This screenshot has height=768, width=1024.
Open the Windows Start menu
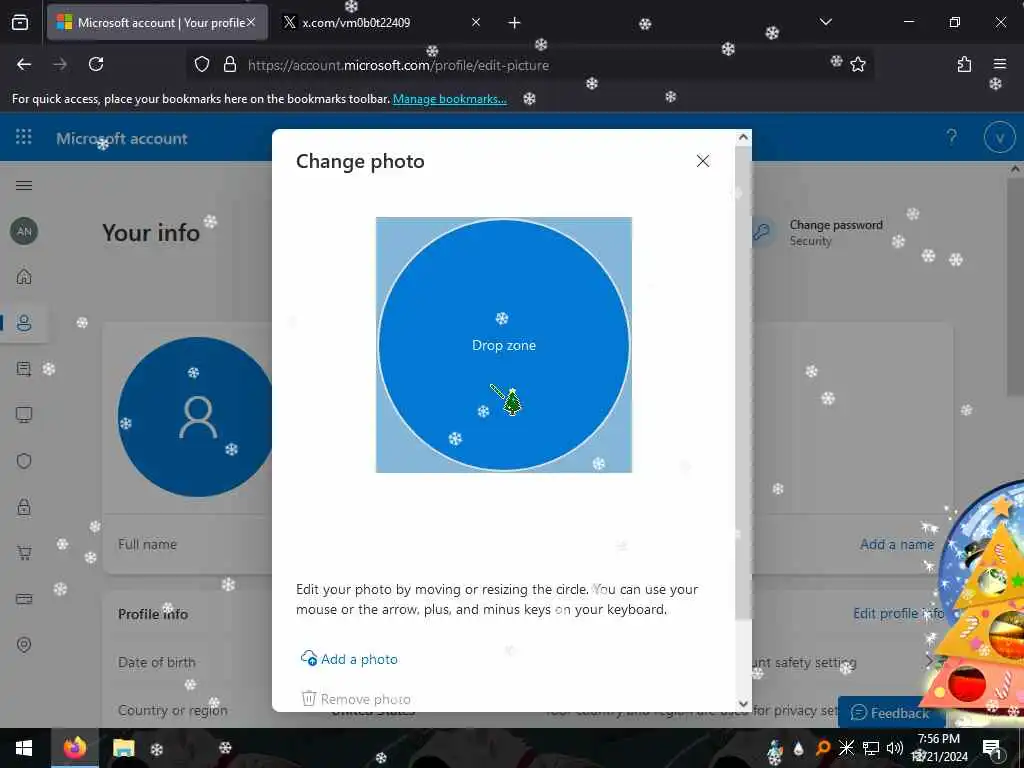(24, 748)
